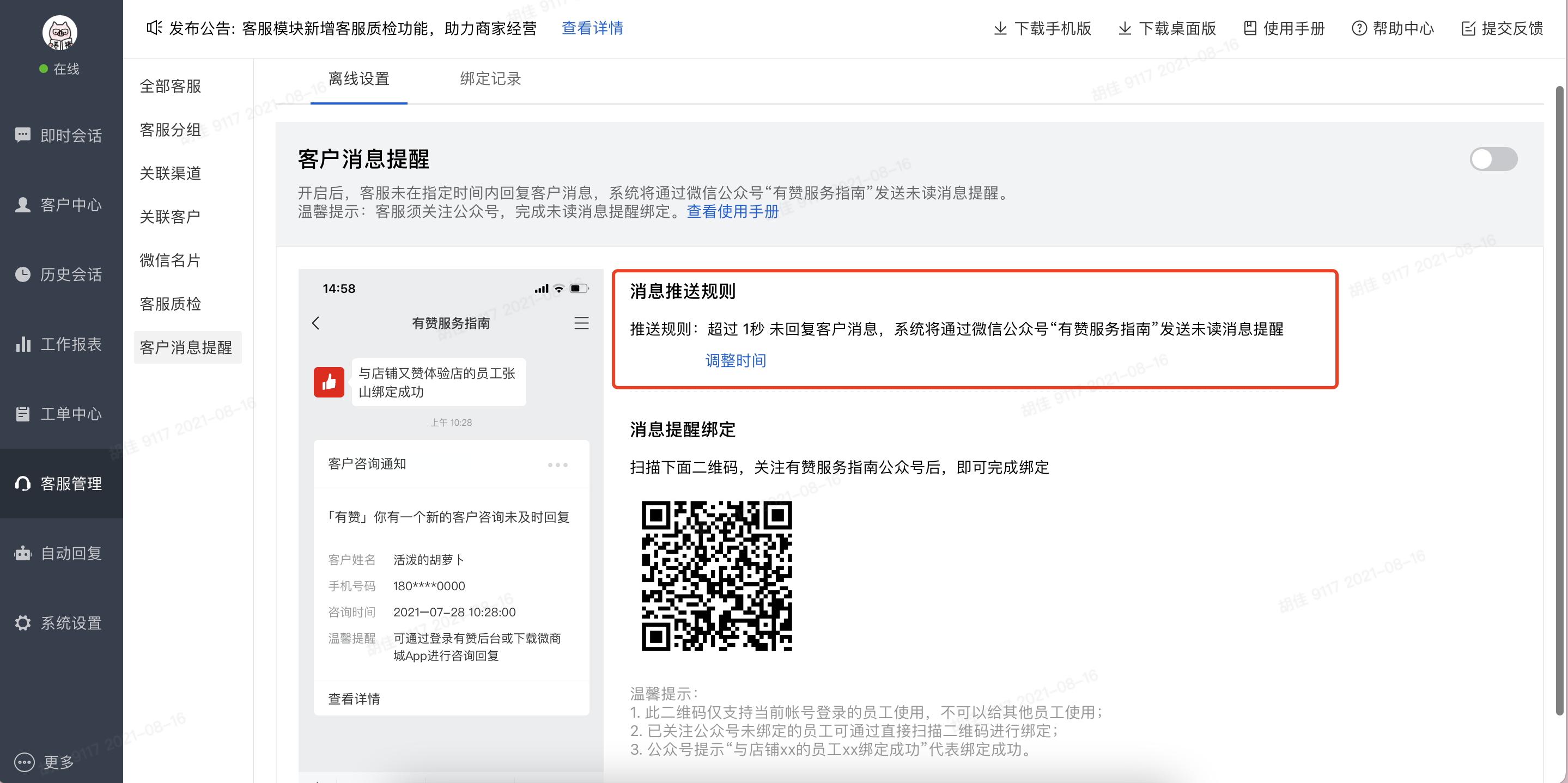Open 客户中心 person icon in sidebar
Image resolution: width=1568 pixels, height=783 pixels.
pyautogui.click(x=23, y=205)
